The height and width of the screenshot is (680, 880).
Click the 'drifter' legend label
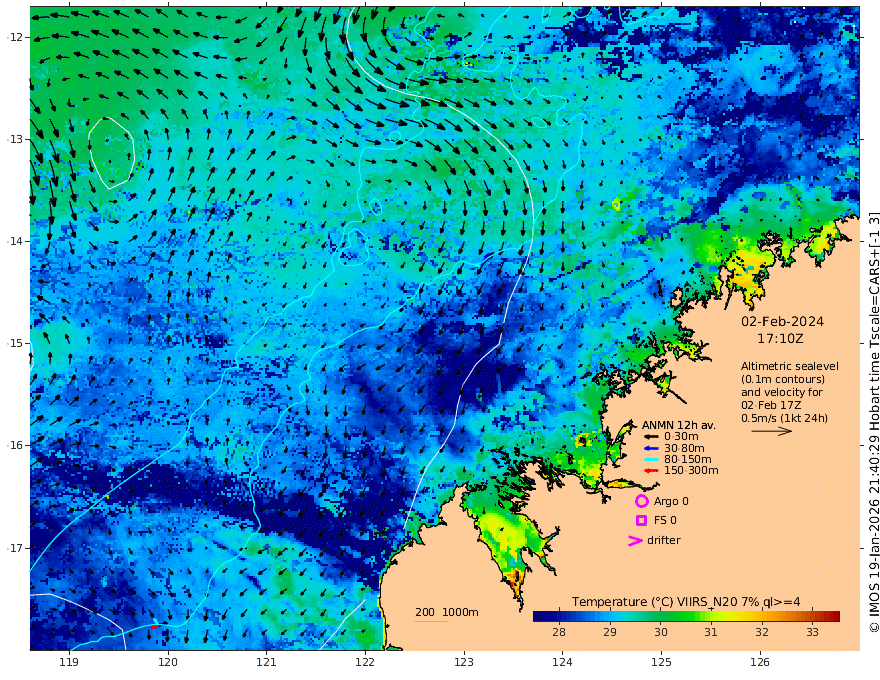(663, 540)
